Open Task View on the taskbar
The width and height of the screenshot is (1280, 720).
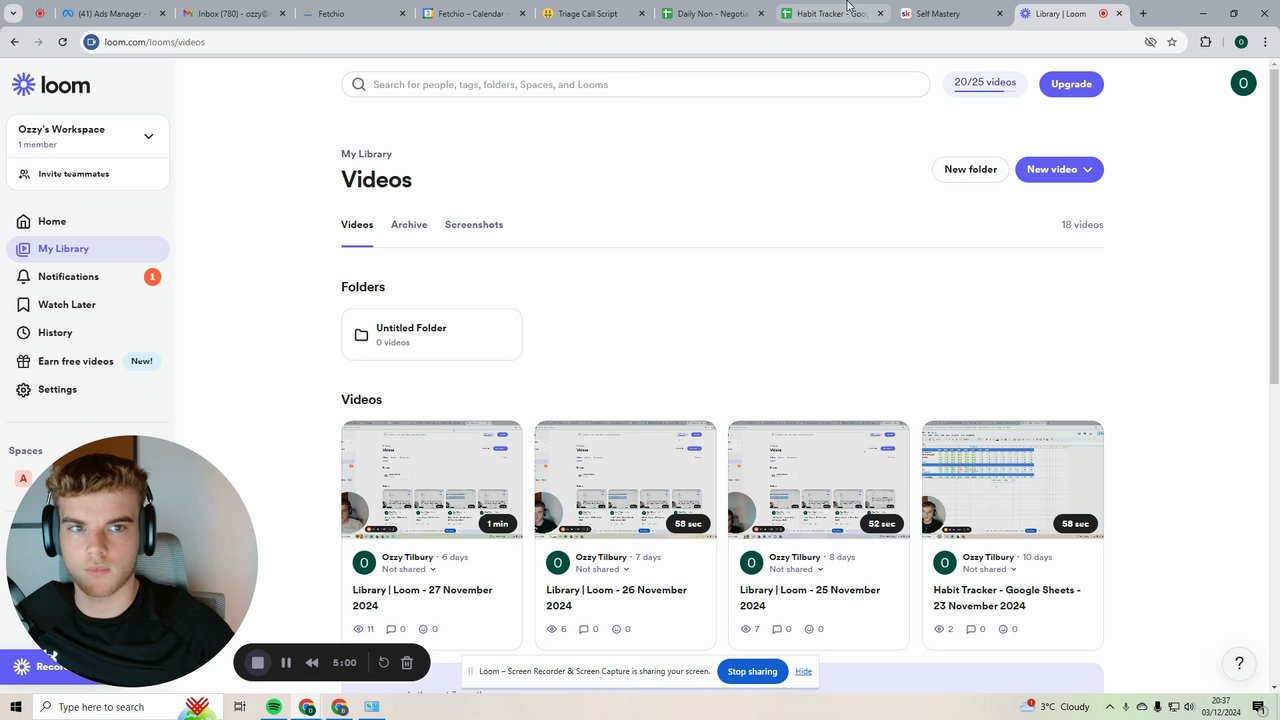click(239, 707)
